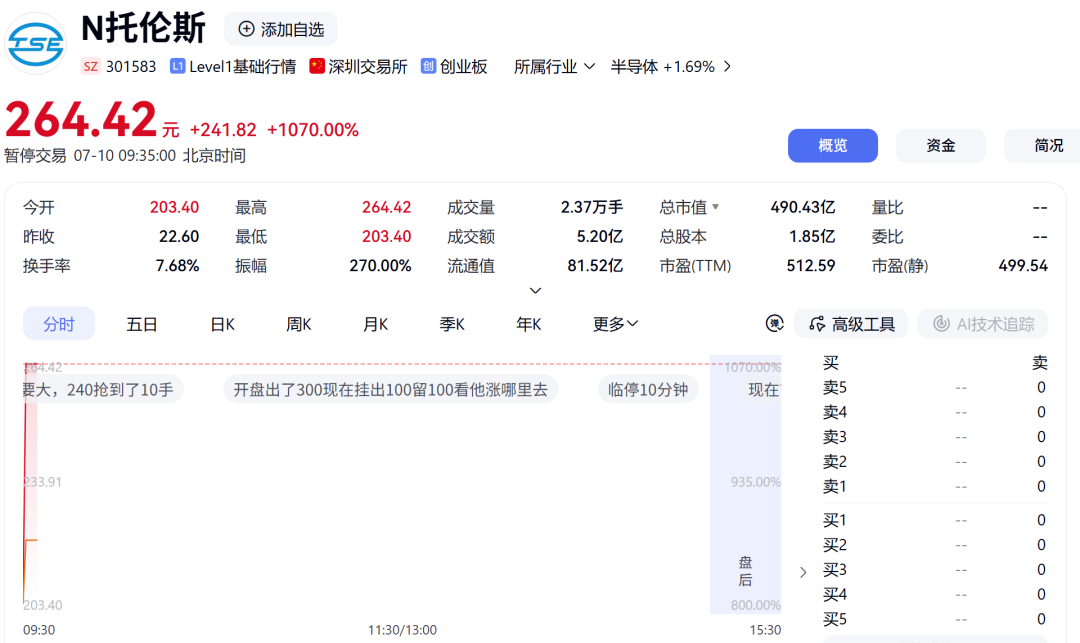Open the 总市值 dropdown triangle

[x=716, y=207]
